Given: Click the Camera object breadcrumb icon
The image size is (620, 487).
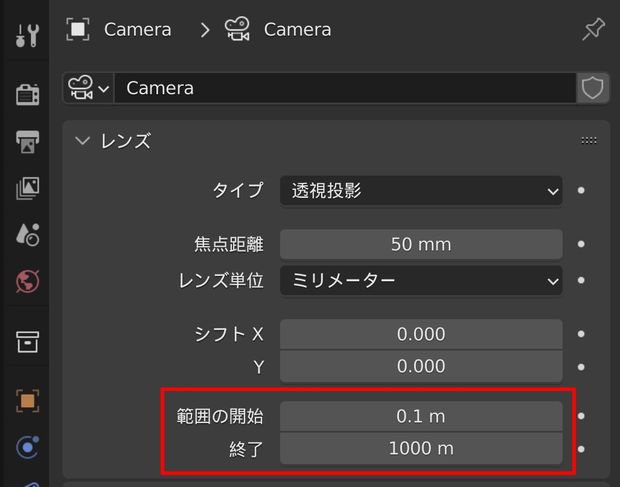Looking at the screenshot, I should coord(78,29).
